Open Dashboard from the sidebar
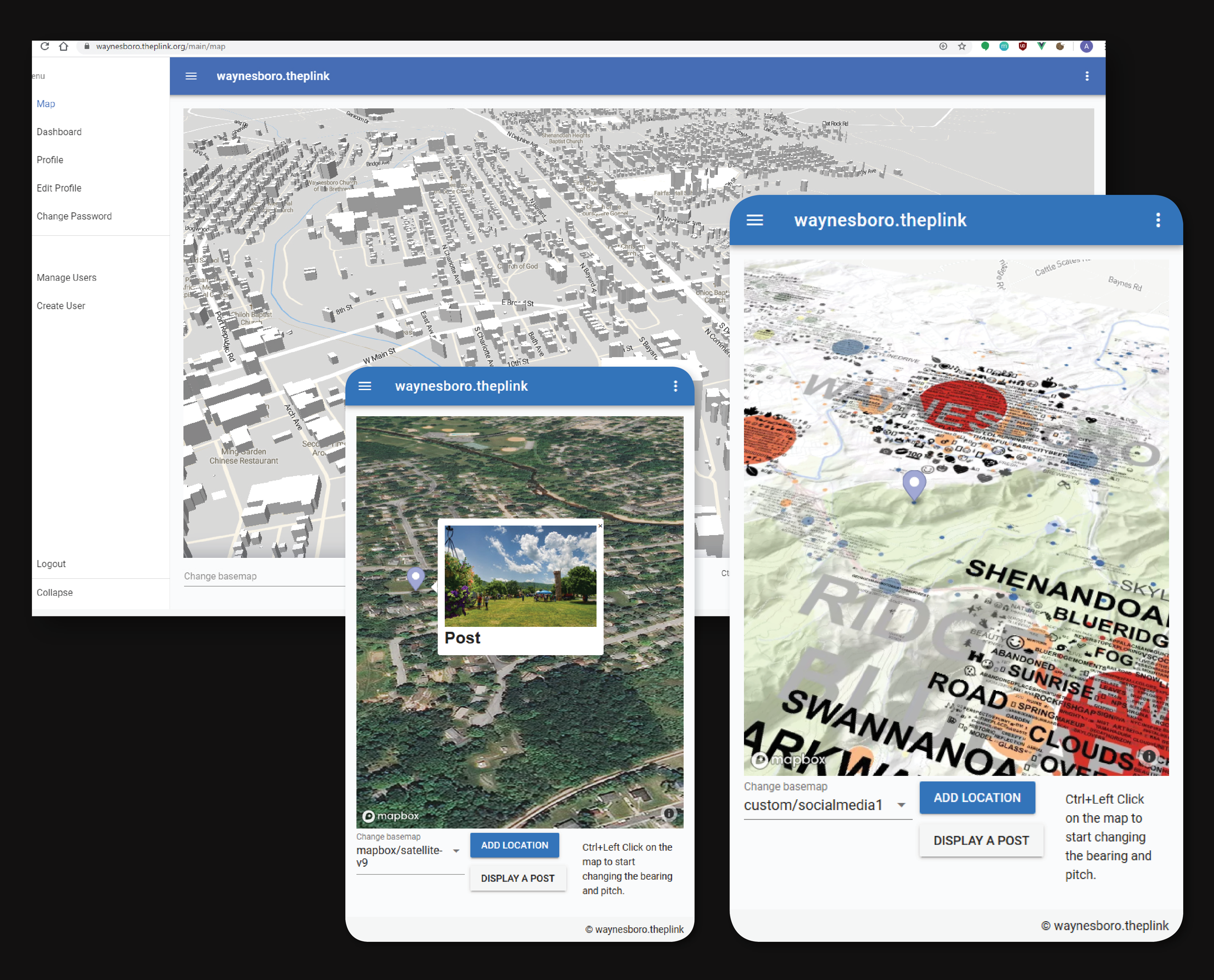The height and width of the screenshot is (980, 1214). 59,132
